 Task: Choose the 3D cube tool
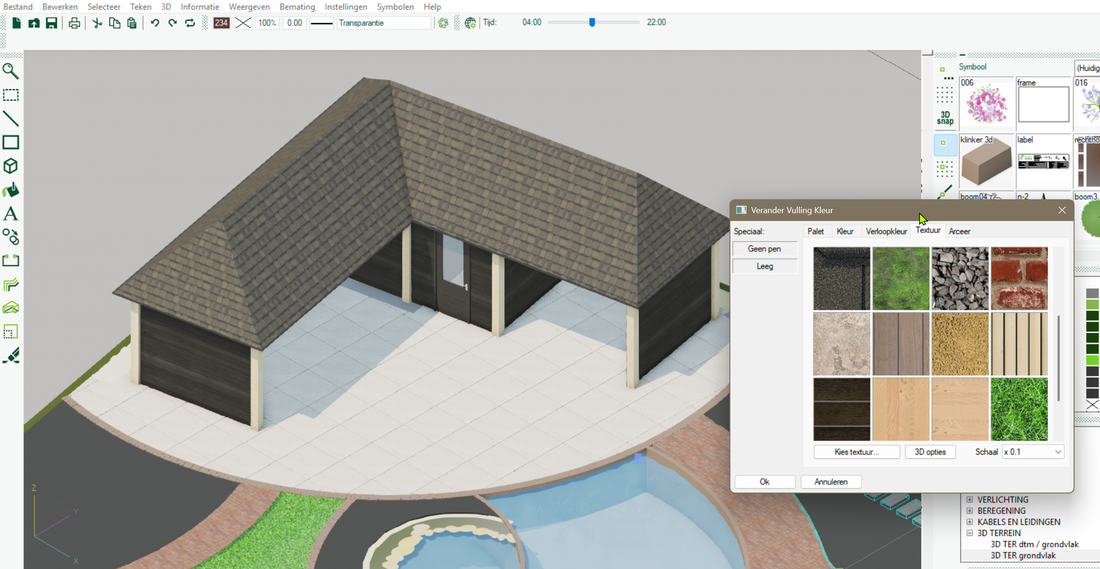(x=10, y=166)
